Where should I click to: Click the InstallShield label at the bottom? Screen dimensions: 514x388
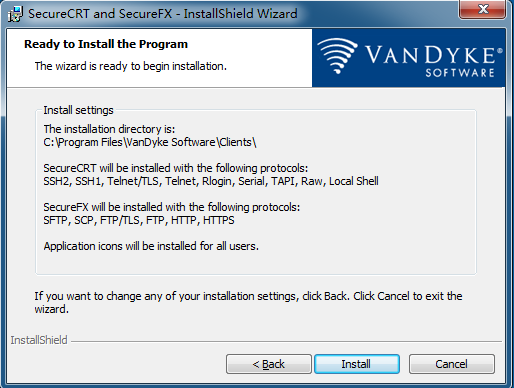click(39, 340)
